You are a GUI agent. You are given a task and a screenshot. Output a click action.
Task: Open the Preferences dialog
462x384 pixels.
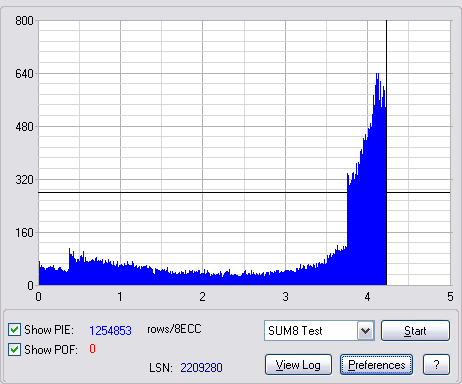376,365
